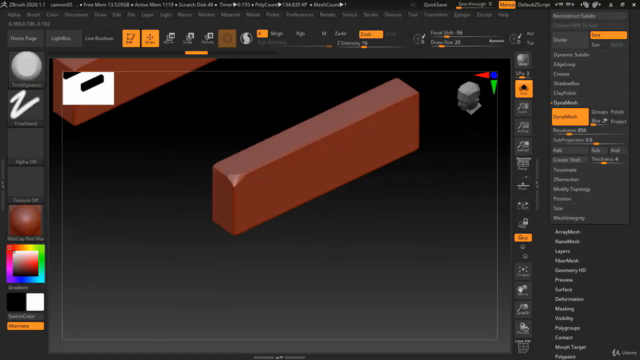Toggle the L.Sym local symmetry button
640x360 pixels.
[523, 205]
